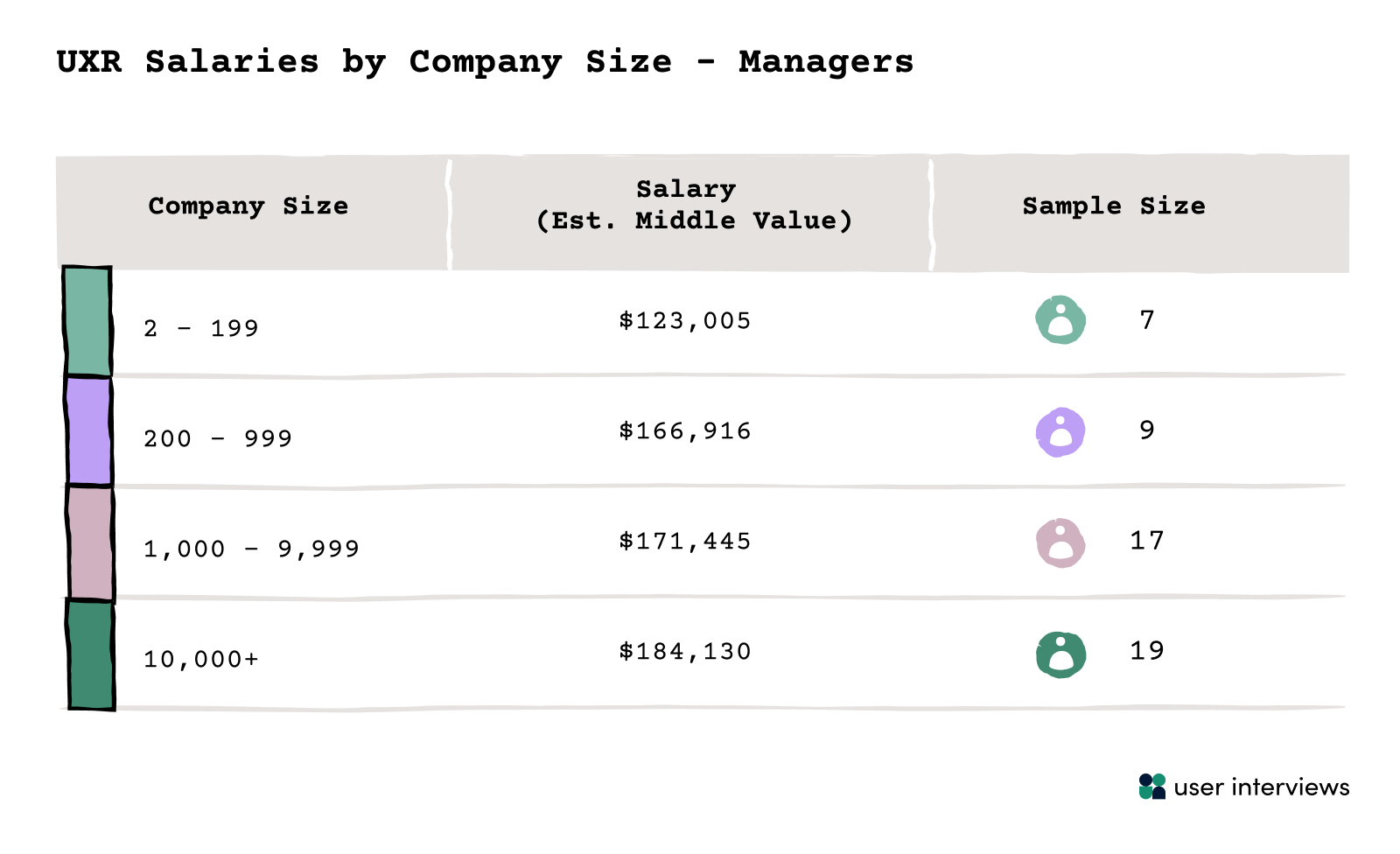Click the chart title UXR Salaries by Company Size

tap(485, 62)
